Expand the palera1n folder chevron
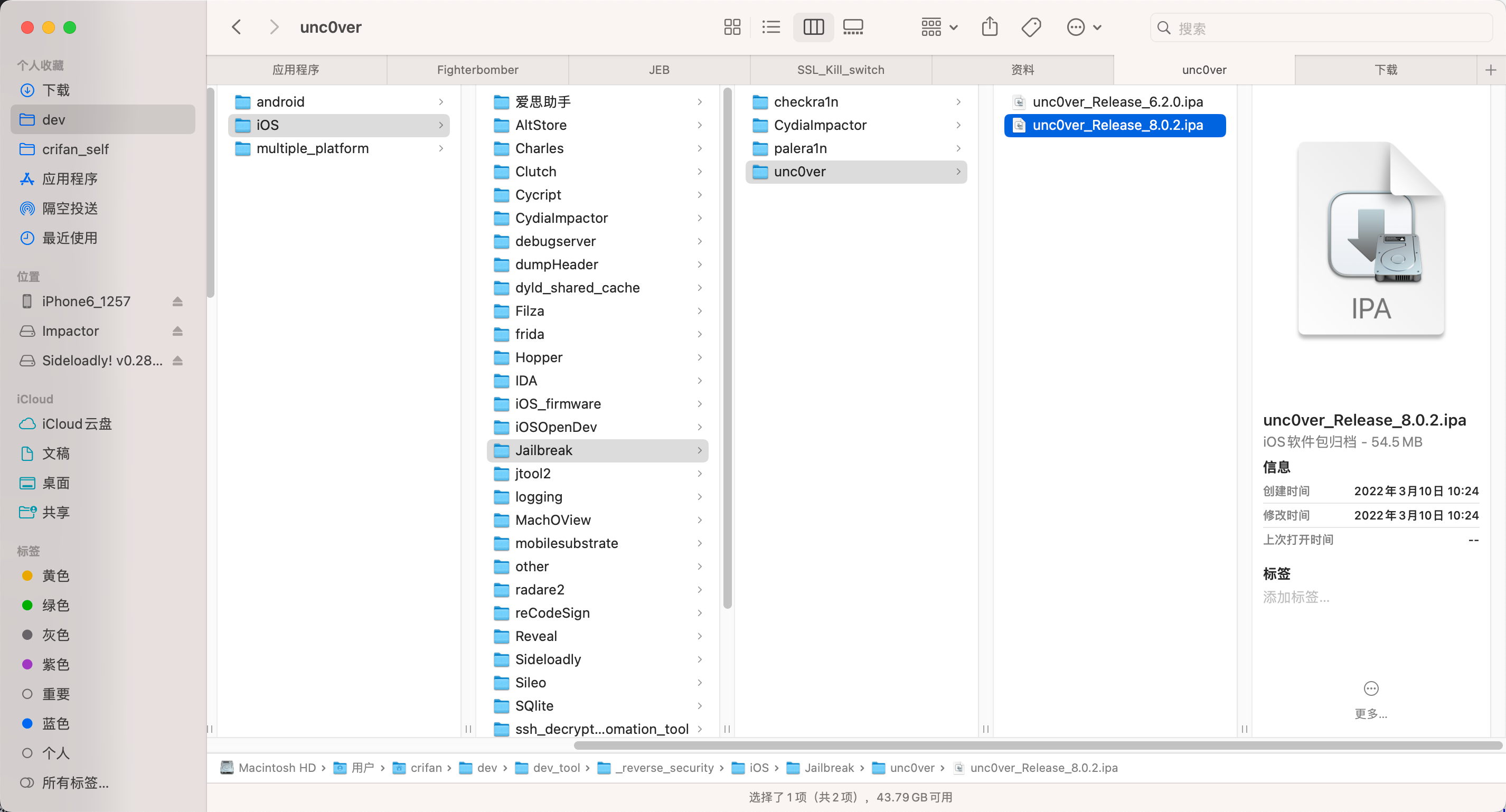1506x812 pixels. (x=959, y=148)
